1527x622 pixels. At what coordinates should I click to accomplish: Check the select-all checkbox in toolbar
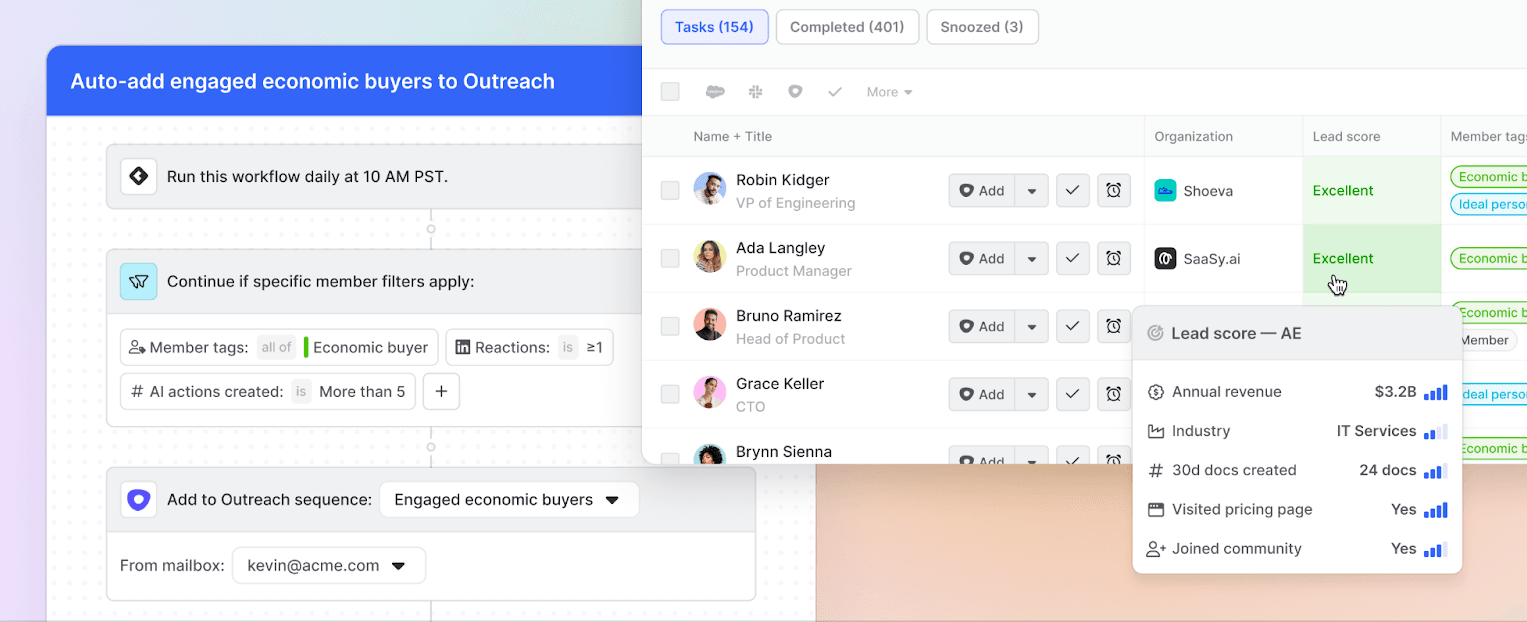click(x=670, y=92)
